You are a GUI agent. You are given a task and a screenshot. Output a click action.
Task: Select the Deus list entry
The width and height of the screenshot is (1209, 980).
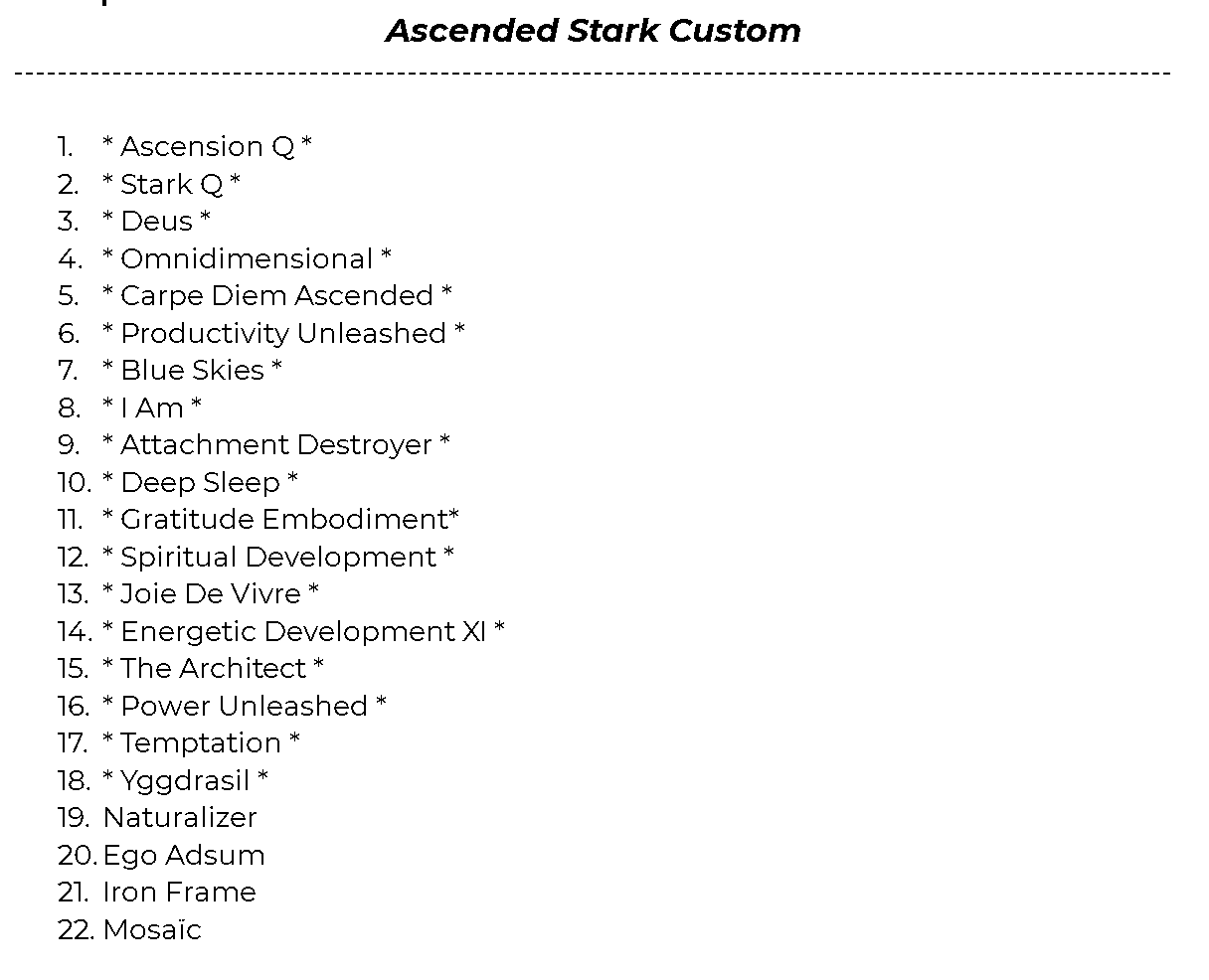click(156, 222)
